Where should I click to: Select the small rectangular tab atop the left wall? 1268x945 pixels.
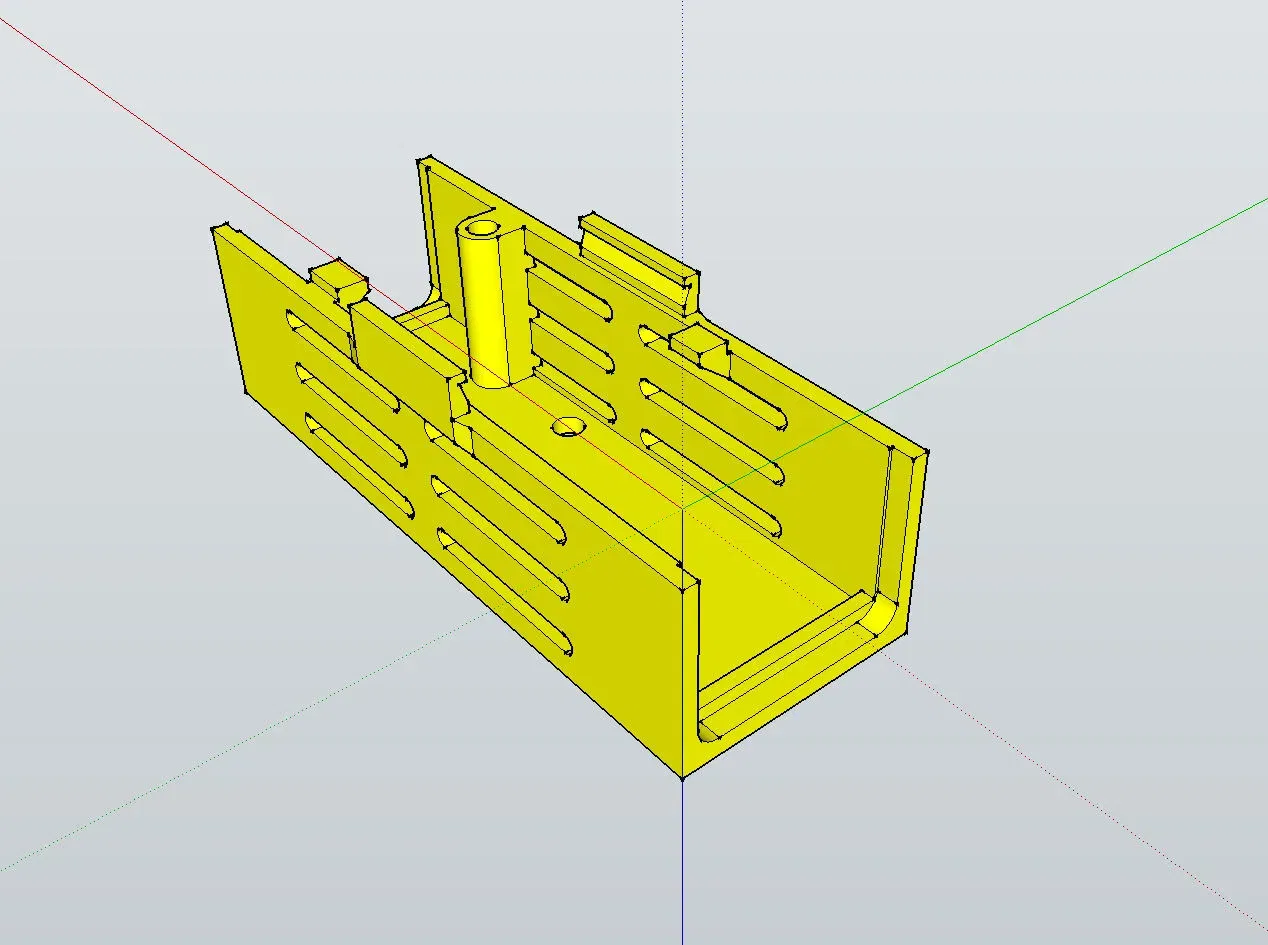[x=338, y=281]
